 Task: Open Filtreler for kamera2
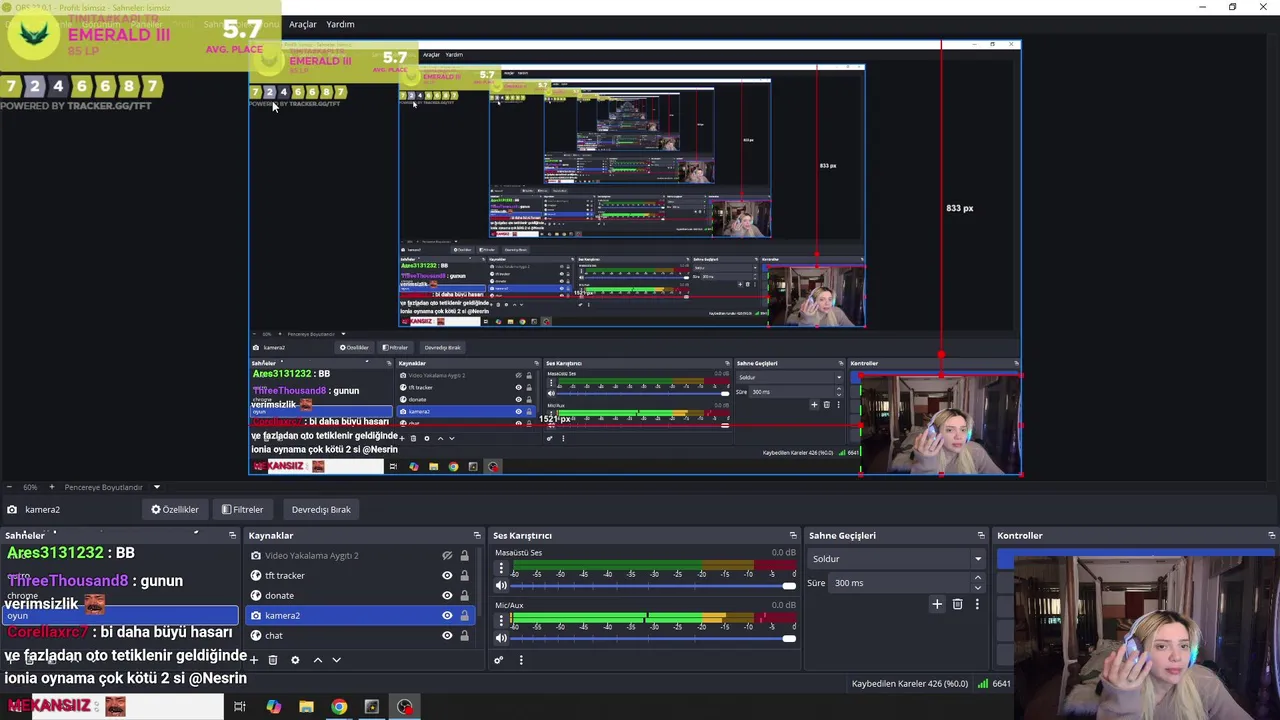pos(243,510)
